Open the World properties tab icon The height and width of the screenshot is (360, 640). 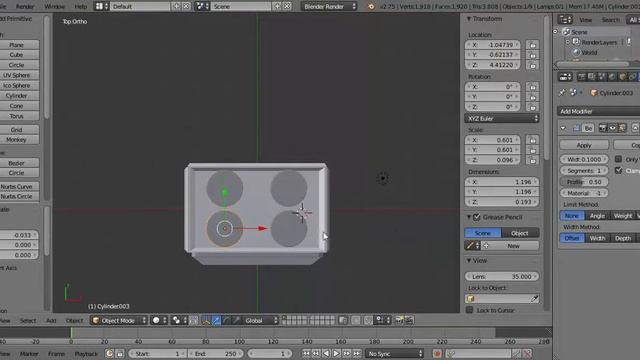612,77
